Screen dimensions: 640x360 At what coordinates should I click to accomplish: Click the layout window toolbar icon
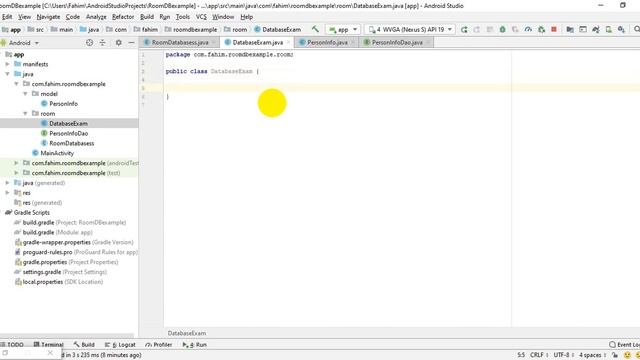583,29
